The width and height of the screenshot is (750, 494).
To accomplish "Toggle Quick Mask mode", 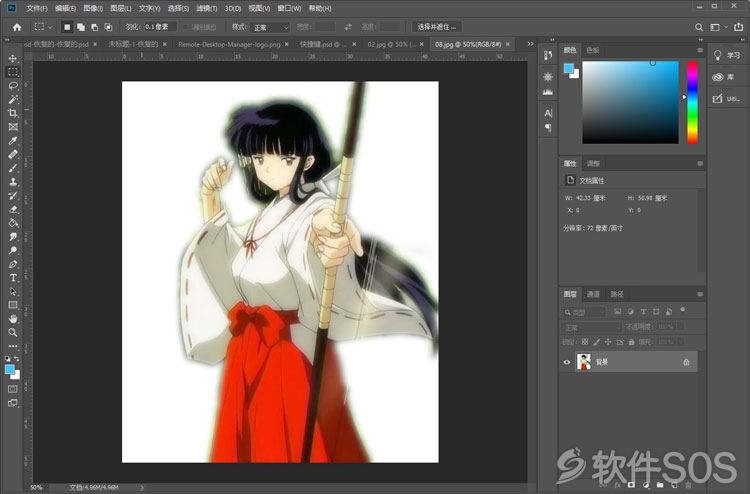I will point(13,389).
